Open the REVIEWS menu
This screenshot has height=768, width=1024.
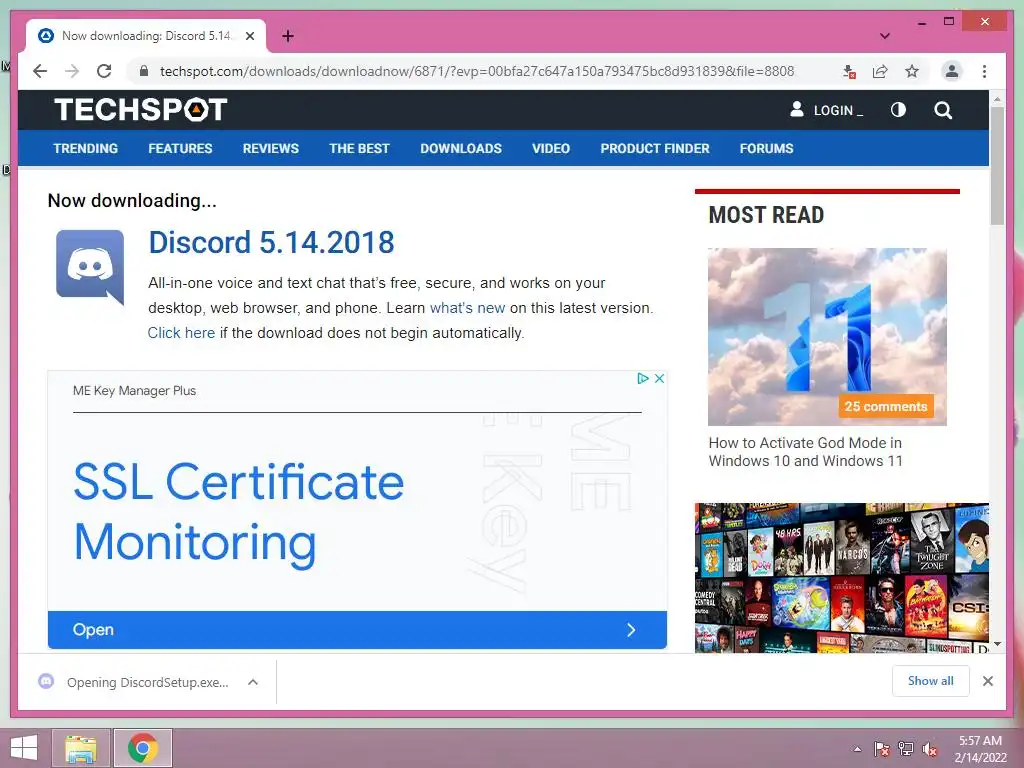[270, 148]
